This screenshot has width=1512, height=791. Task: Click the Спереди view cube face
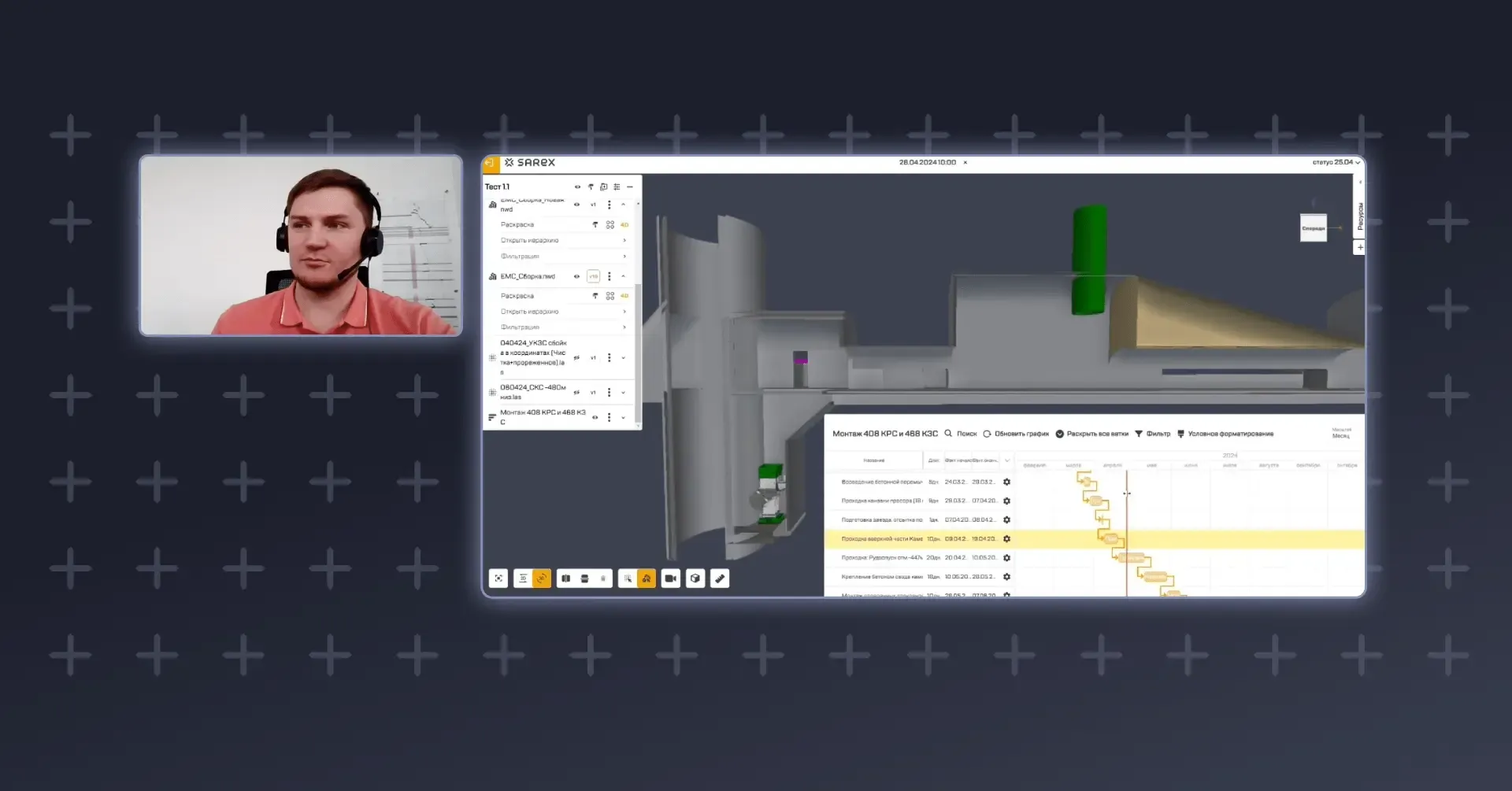(x=1313, y=228)
